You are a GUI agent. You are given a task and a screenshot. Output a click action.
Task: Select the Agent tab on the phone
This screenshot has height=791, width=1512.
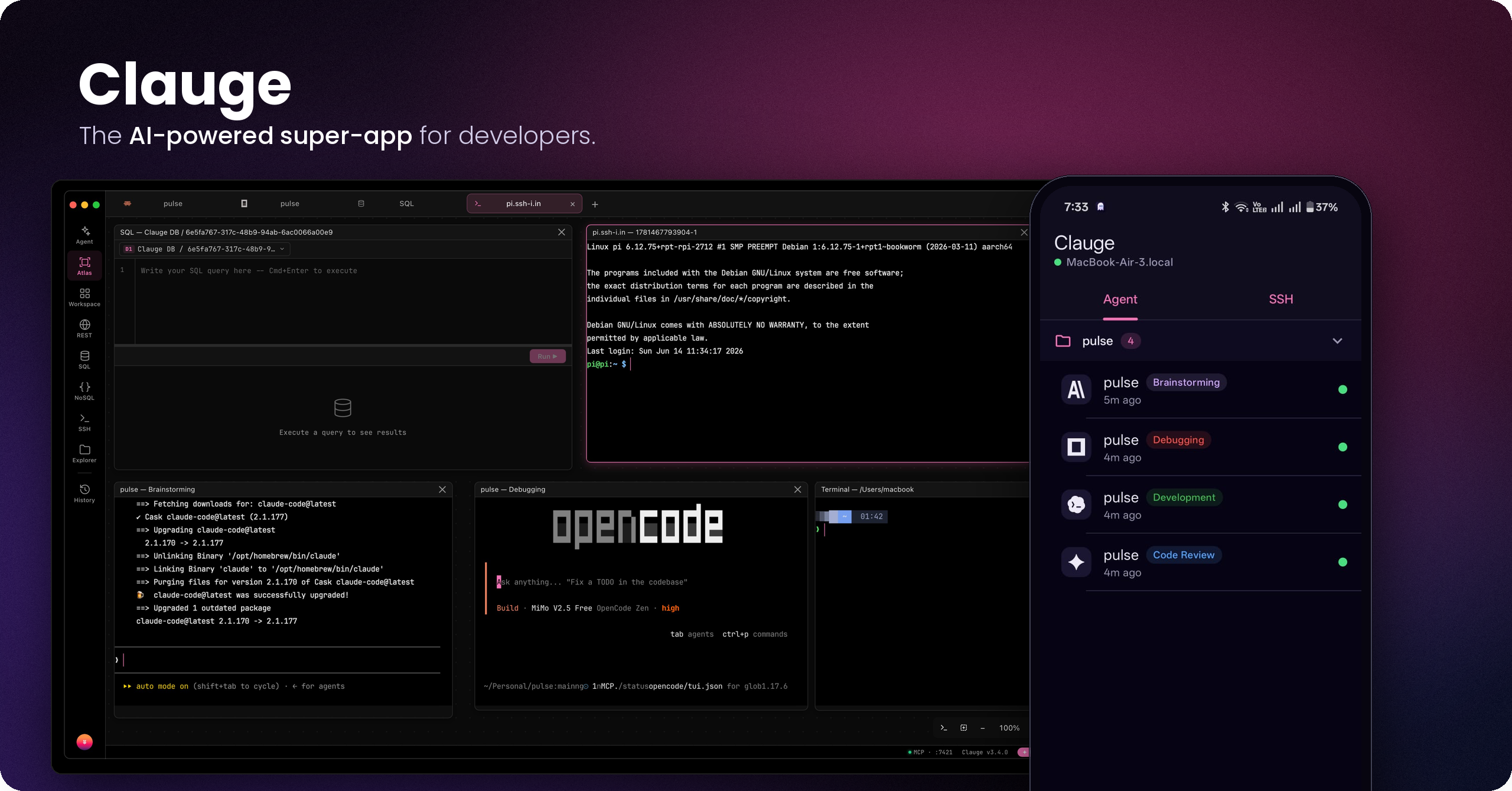tap(1120, 299)
